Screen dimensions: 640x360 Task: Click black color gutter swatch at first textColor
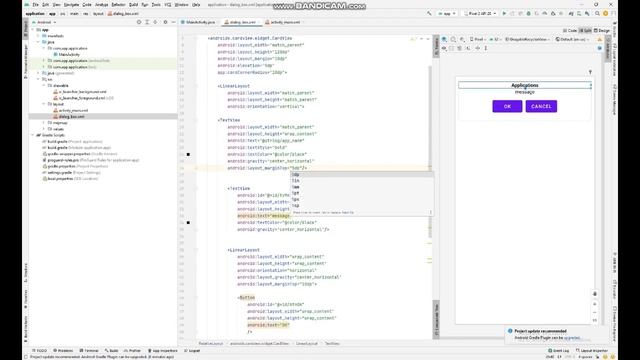[188, 154]
